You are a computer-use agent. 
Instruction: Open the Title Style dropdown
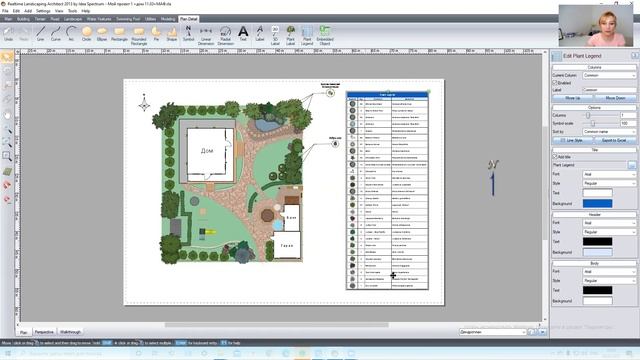(609, 183)
